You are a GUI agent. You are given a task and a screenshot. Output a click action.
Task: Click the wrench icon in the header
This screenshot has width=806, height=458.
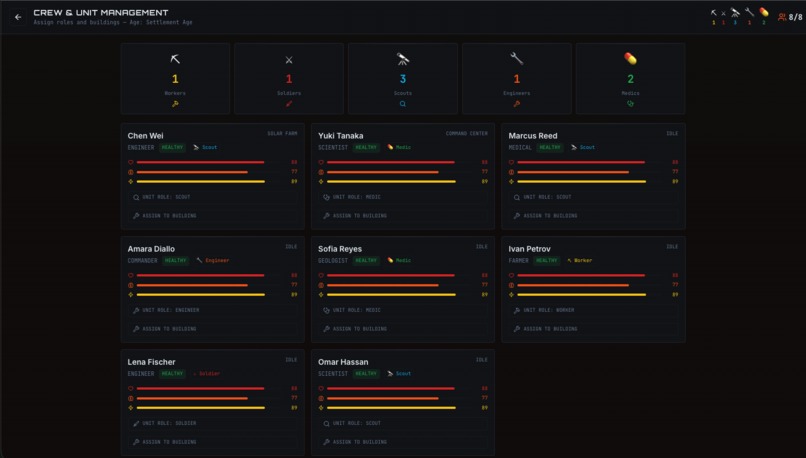[x=749, y=12]
